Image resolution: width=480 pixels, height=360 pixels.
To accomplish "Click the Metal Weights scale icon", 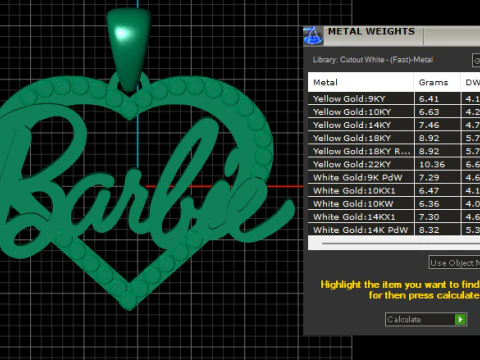I will 313,36.
